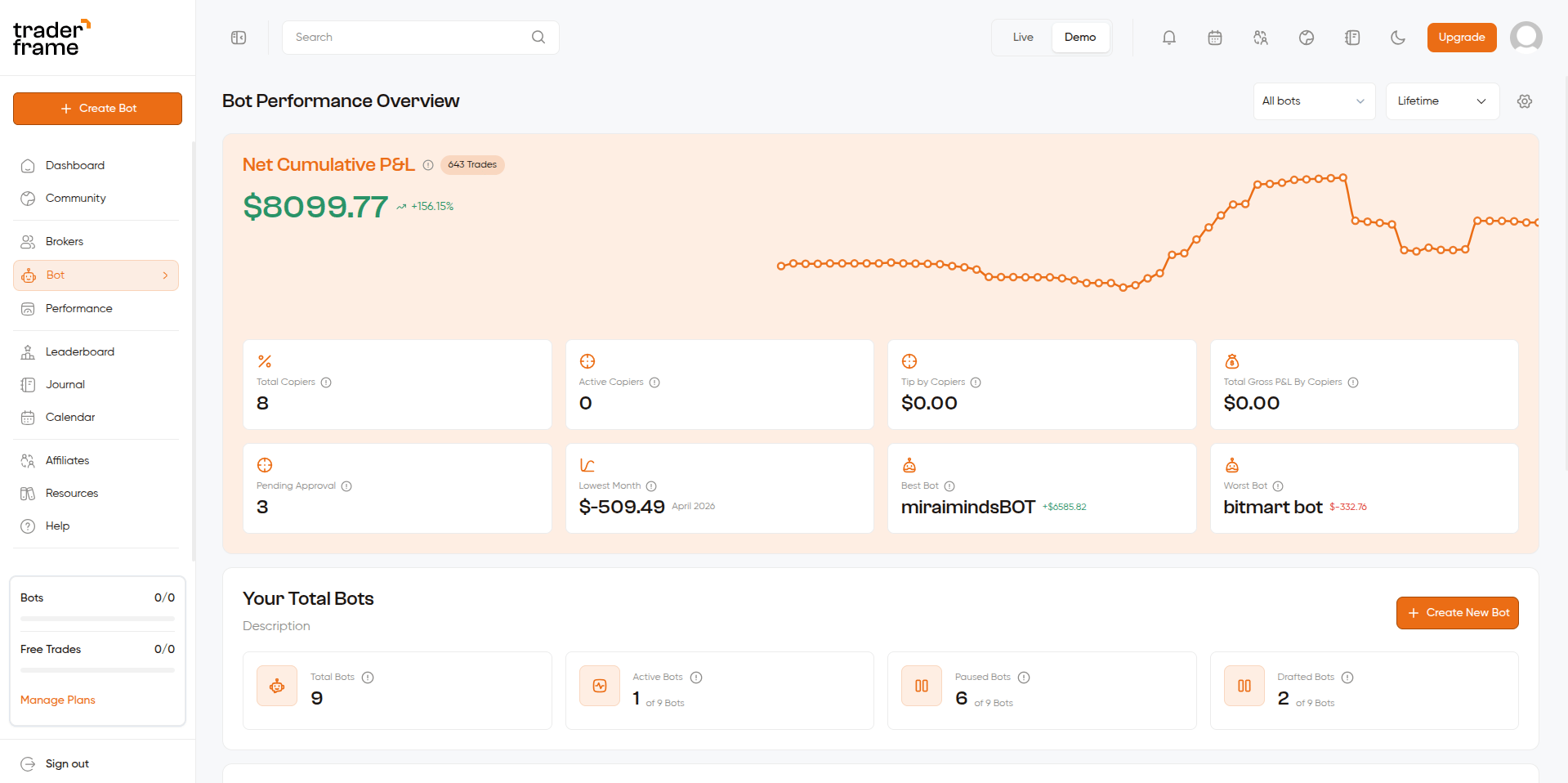1568x783 pixels.
Task: Show Total Bots info icon
Action: click(368, 678)
